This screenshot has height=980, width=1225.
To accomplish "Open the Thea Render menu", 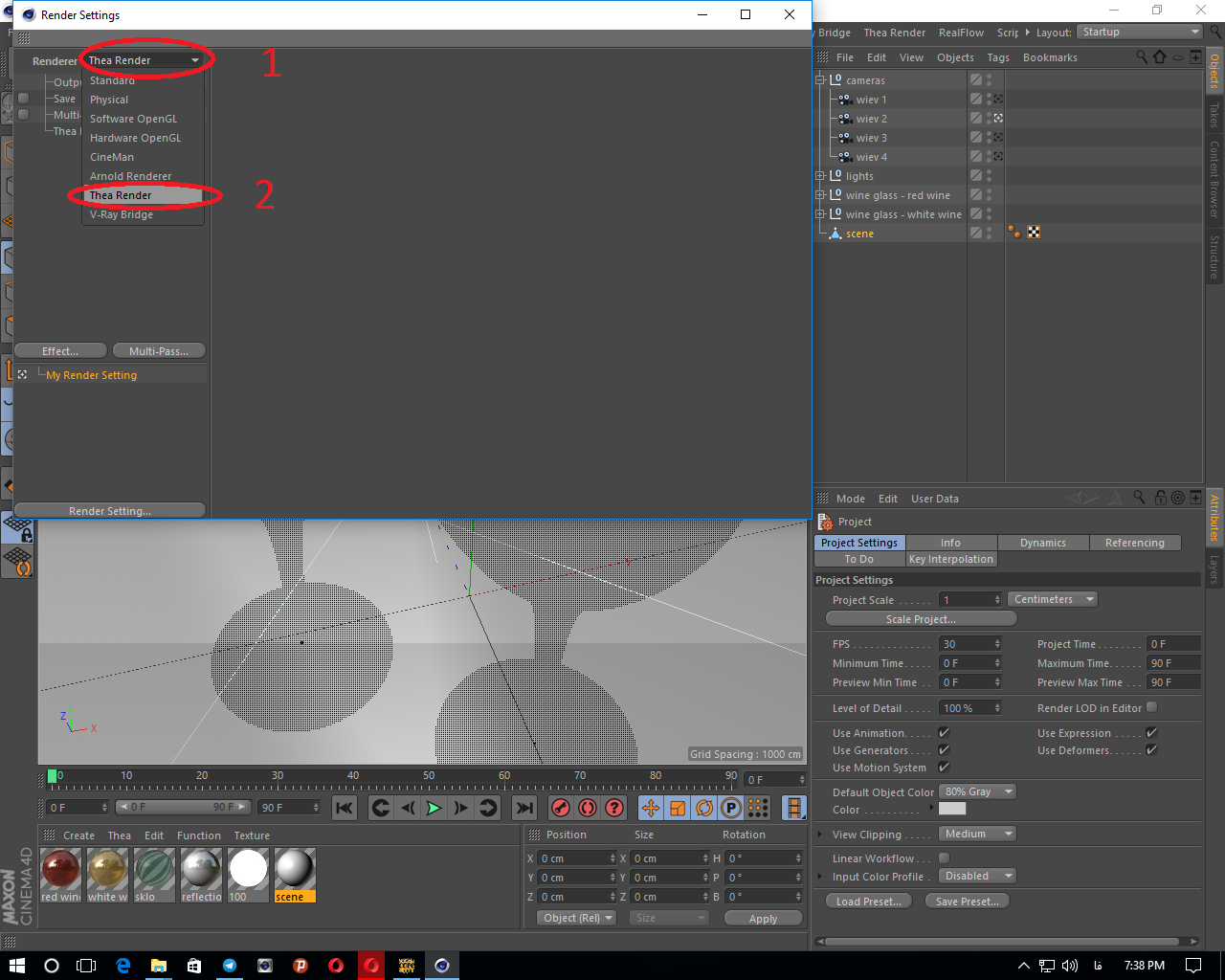I will coord(894,33).
